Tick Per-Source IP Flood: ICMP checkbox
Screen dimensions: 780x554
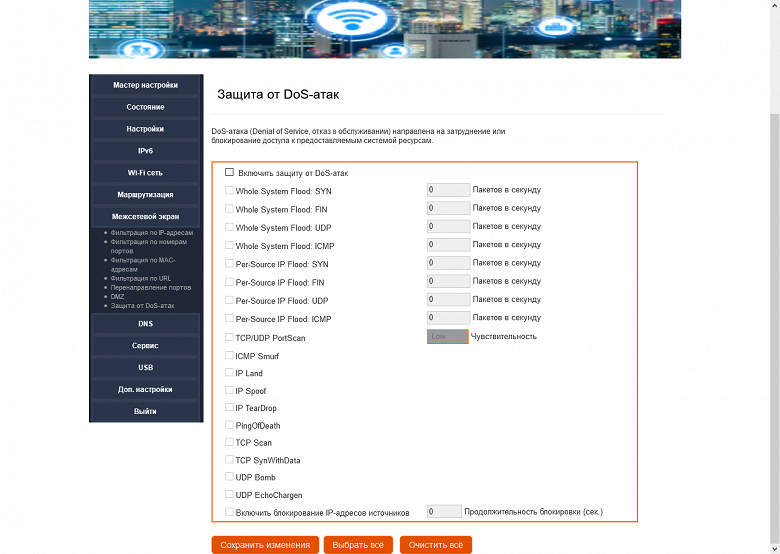229,318
